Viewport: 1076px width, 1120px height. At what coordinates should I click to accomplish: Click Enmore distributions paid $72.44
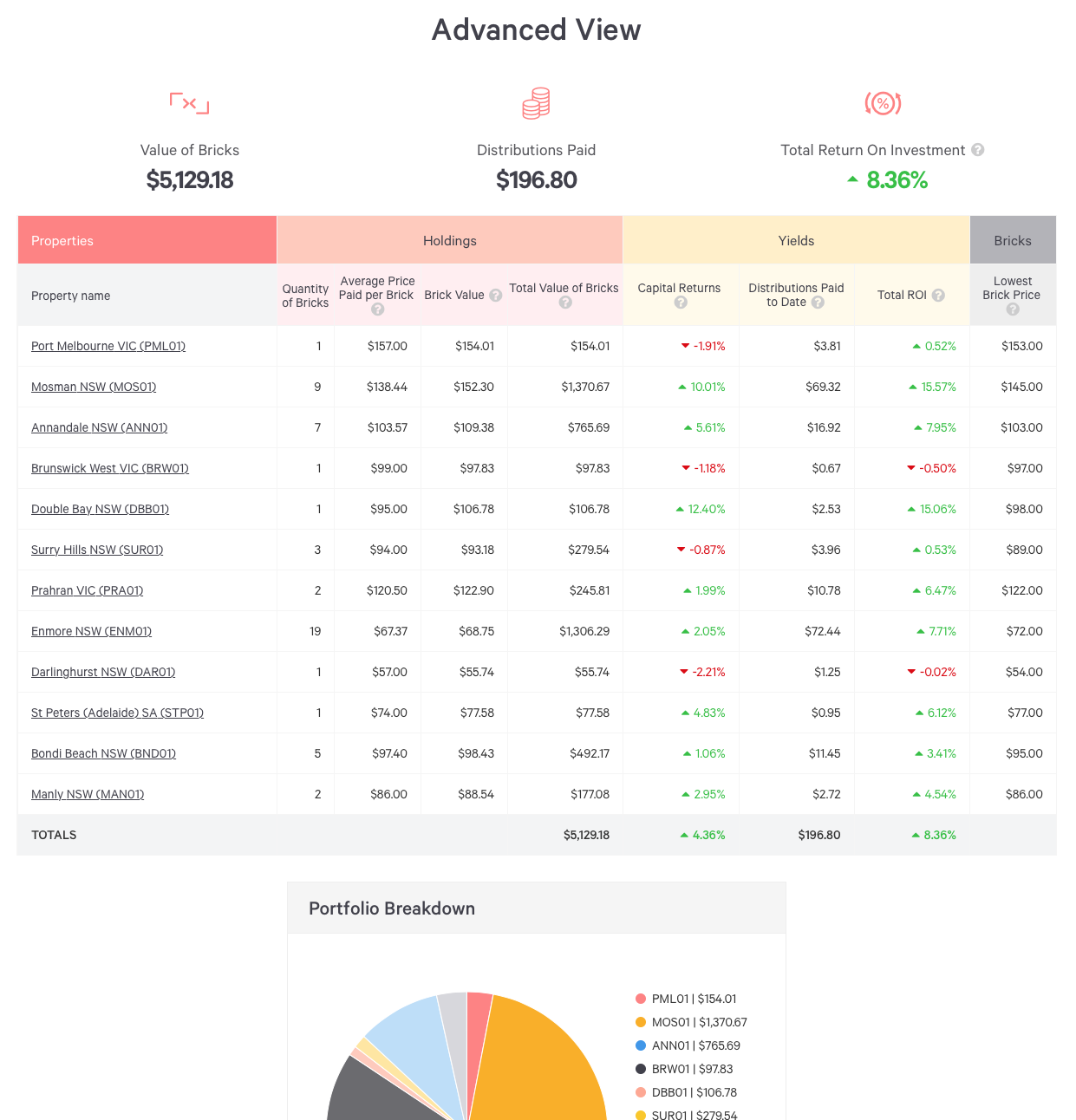(x=823, y=631)
